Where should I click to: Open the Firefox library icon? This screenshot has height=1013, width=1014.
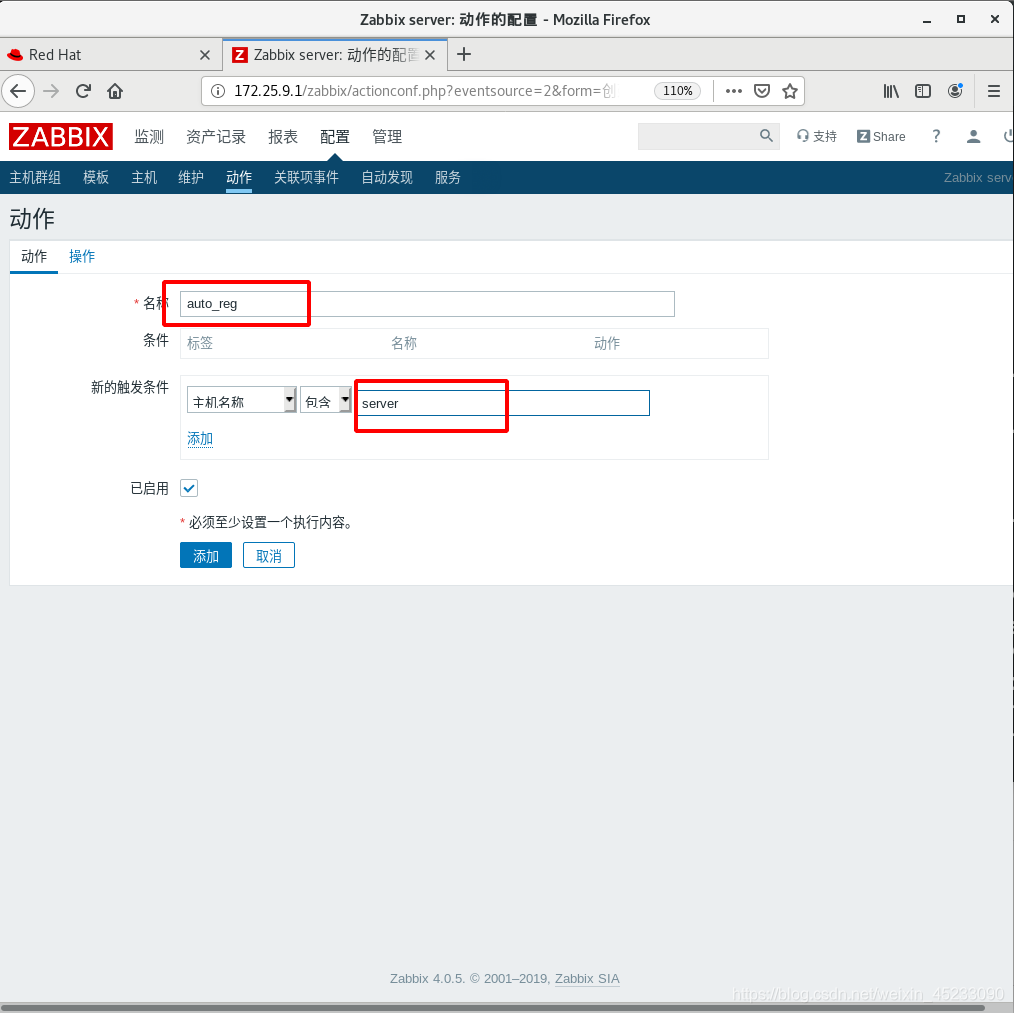pyautogui.click(x=891, y=91)
